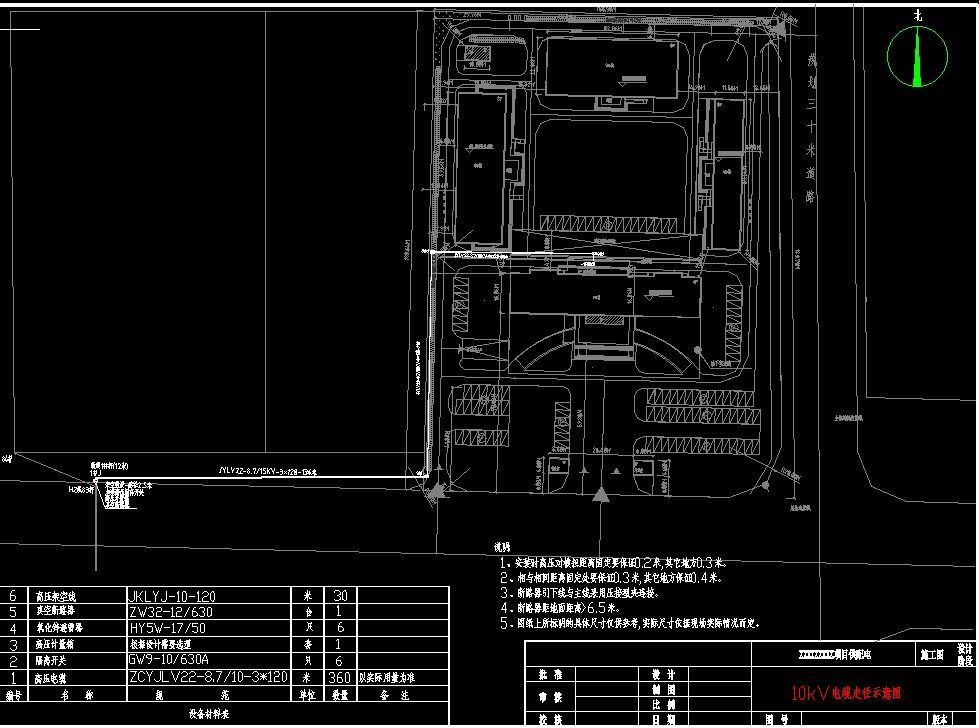The height and width of the screenshot is (728, 979).
Task: Select note 4 about 6.5 meter height
Action: click(x=566, y=607)
